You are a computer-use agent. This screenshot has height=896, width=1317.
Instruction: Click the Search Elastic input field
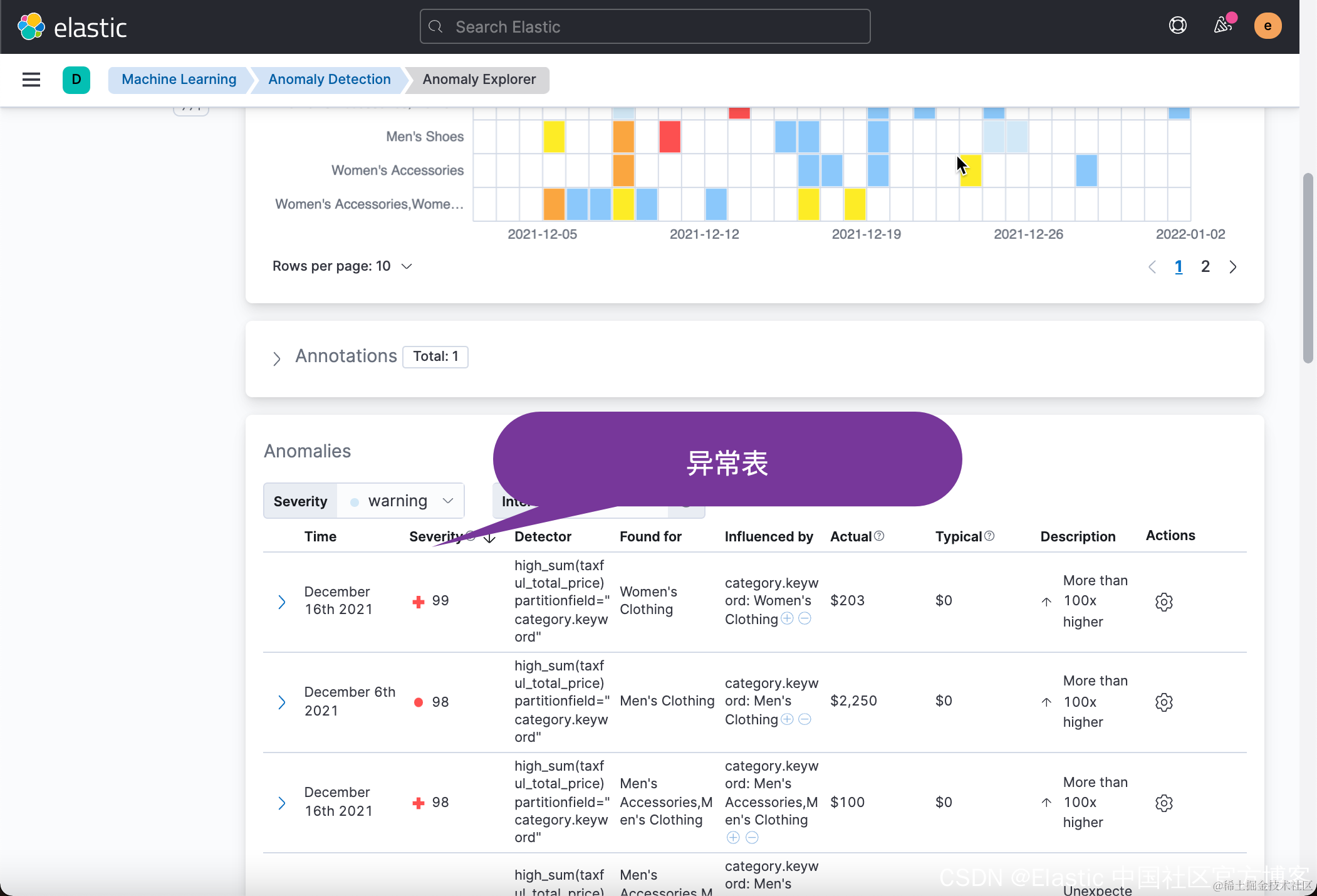pyautogui.click(x=645, y=27)
